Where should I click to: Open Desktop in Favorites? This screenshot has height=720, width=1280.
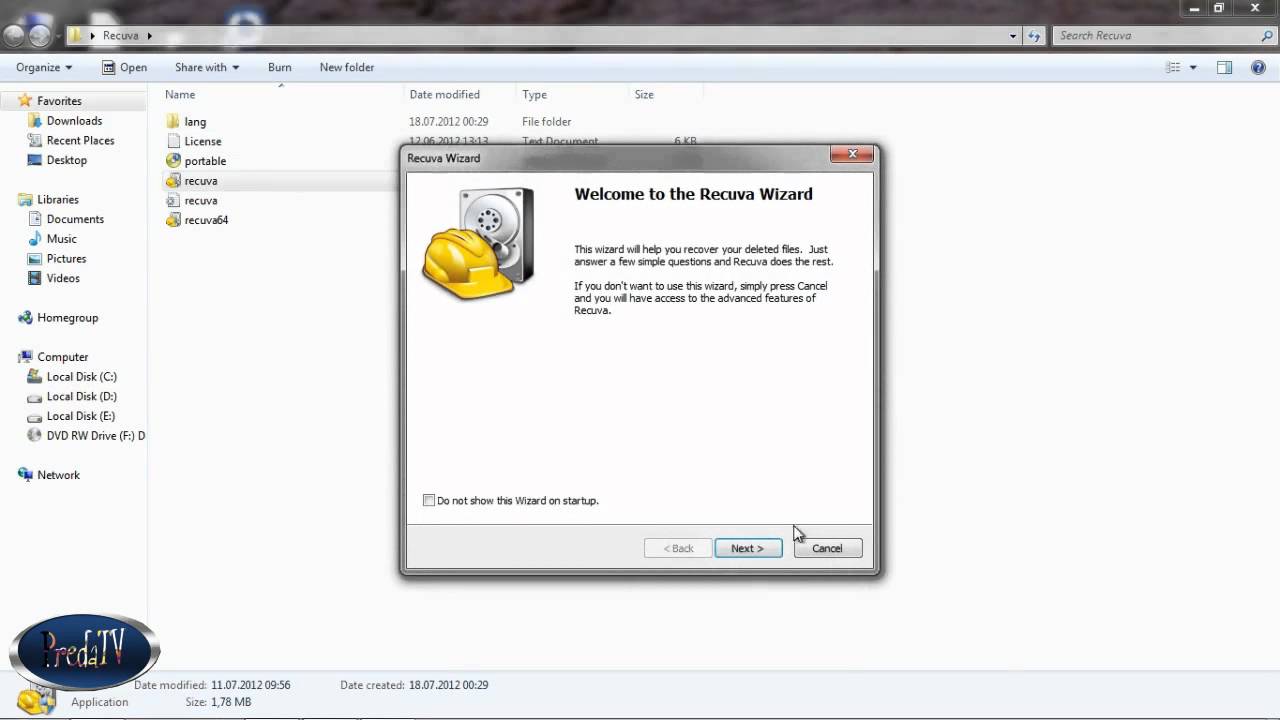click(66, 160)
